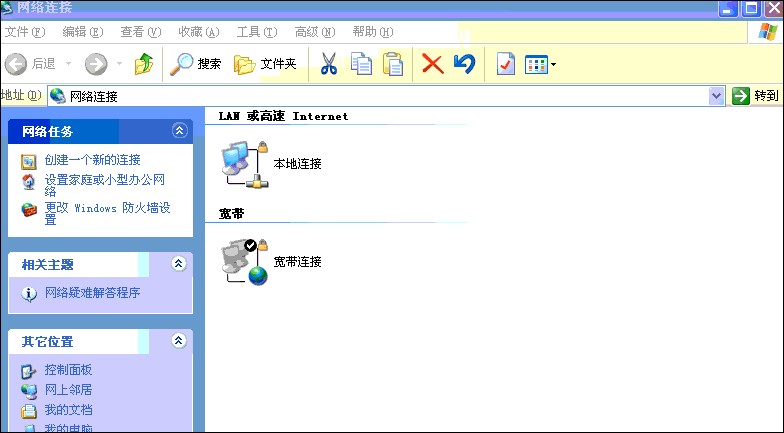This screenshot has width=784, height=433.
Task: Open 网络疑难解答程序 link
Action: pyautogui.click(x=92, y=292)
